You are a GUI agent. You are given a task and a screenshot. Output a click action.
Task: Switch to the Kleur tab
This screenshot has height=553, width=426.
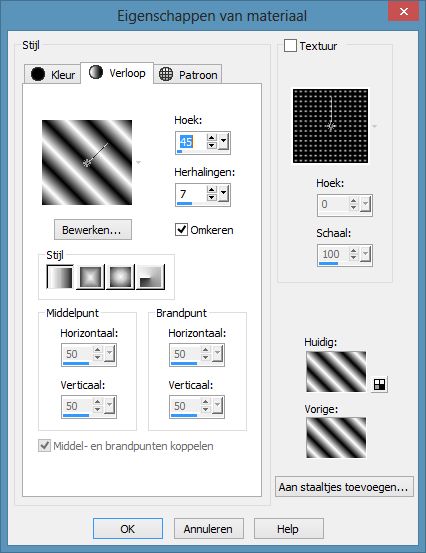tap(52, 74)
